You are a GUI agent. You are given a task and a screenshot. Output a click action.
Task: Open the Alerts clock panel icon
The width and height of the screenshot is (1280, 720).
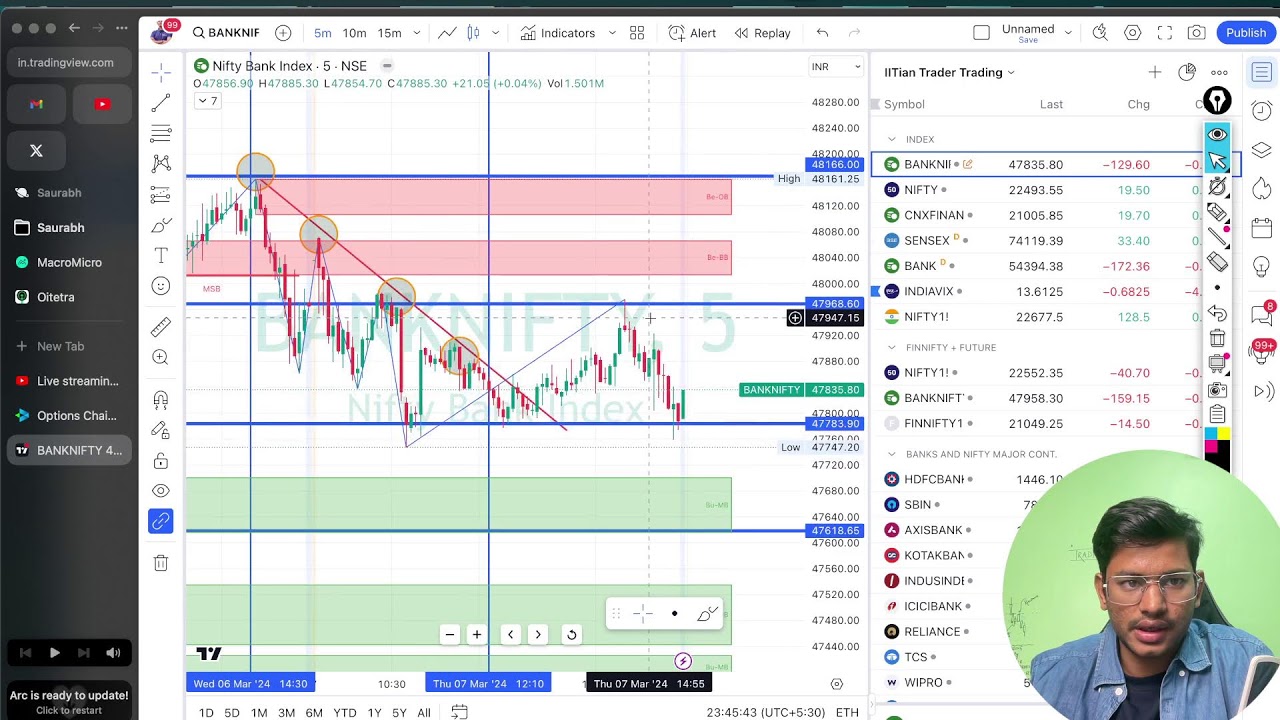pos(1262,110)
